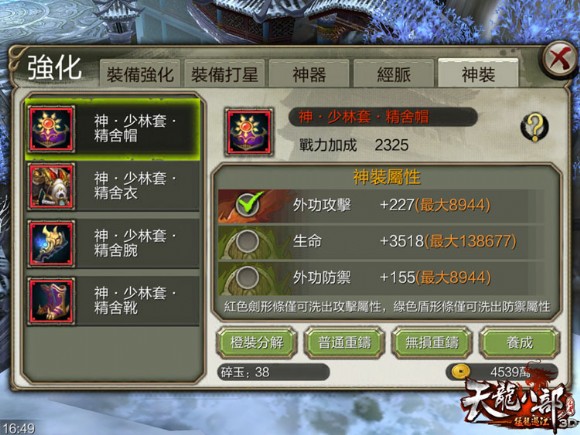Open the 神器 tab
The width and height of the screenshot is (580, 435).
pyautogui.click(x=309, y=74)
